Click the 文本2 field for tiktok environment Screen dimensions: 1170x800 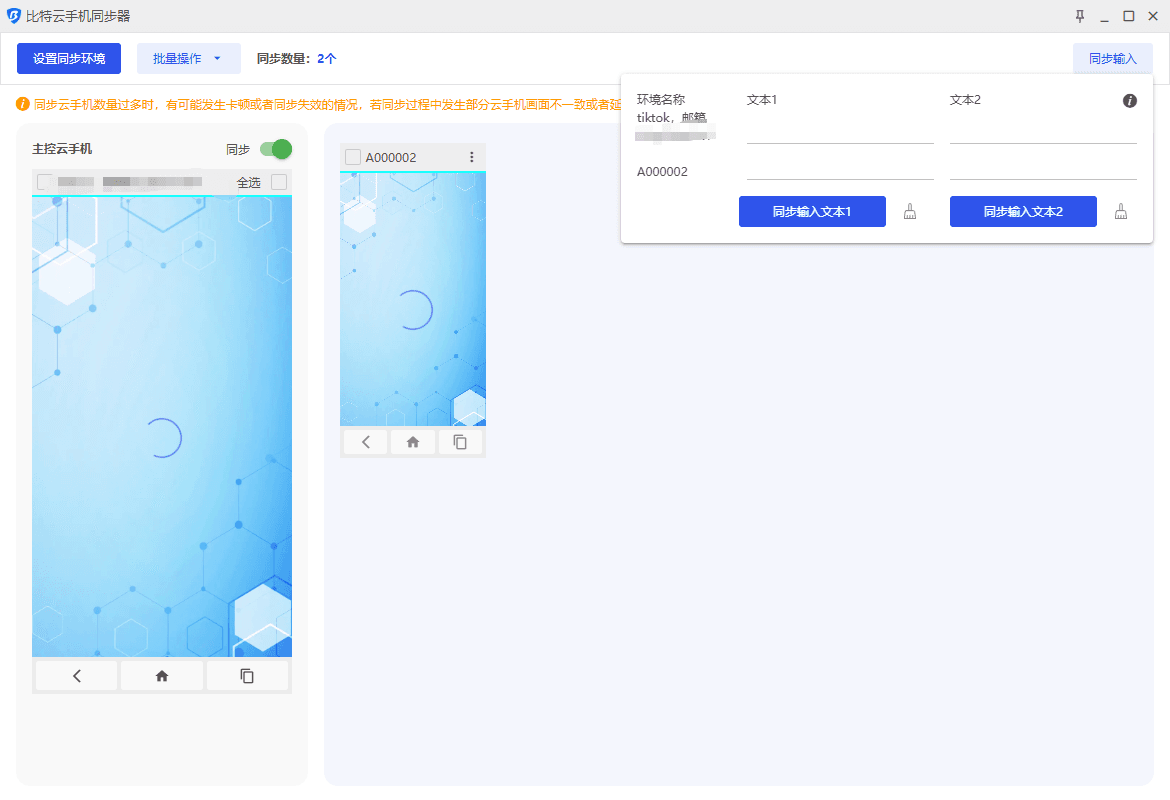pos(1043,131)
